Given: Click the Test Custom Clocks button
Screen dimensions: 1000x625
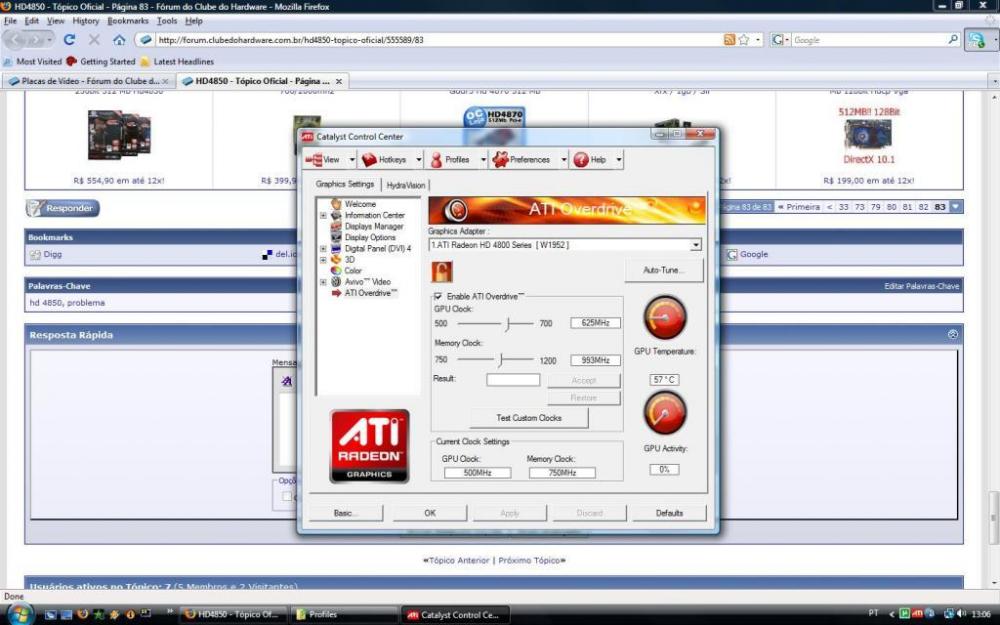Looking at the screenshot, I should pyautogui.click(x=529, y=418).
